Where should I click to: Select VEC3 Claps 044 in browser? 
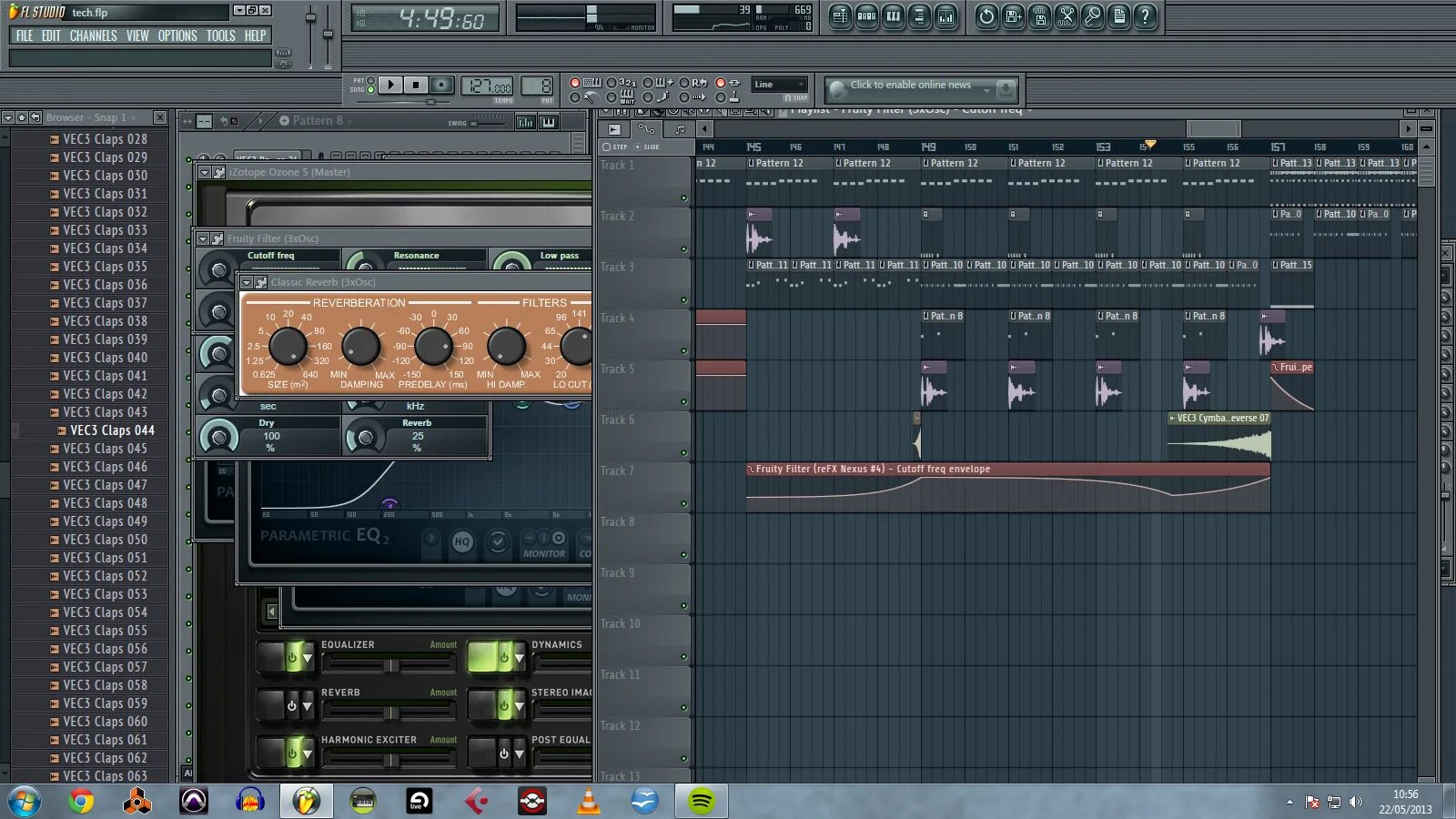112,430
